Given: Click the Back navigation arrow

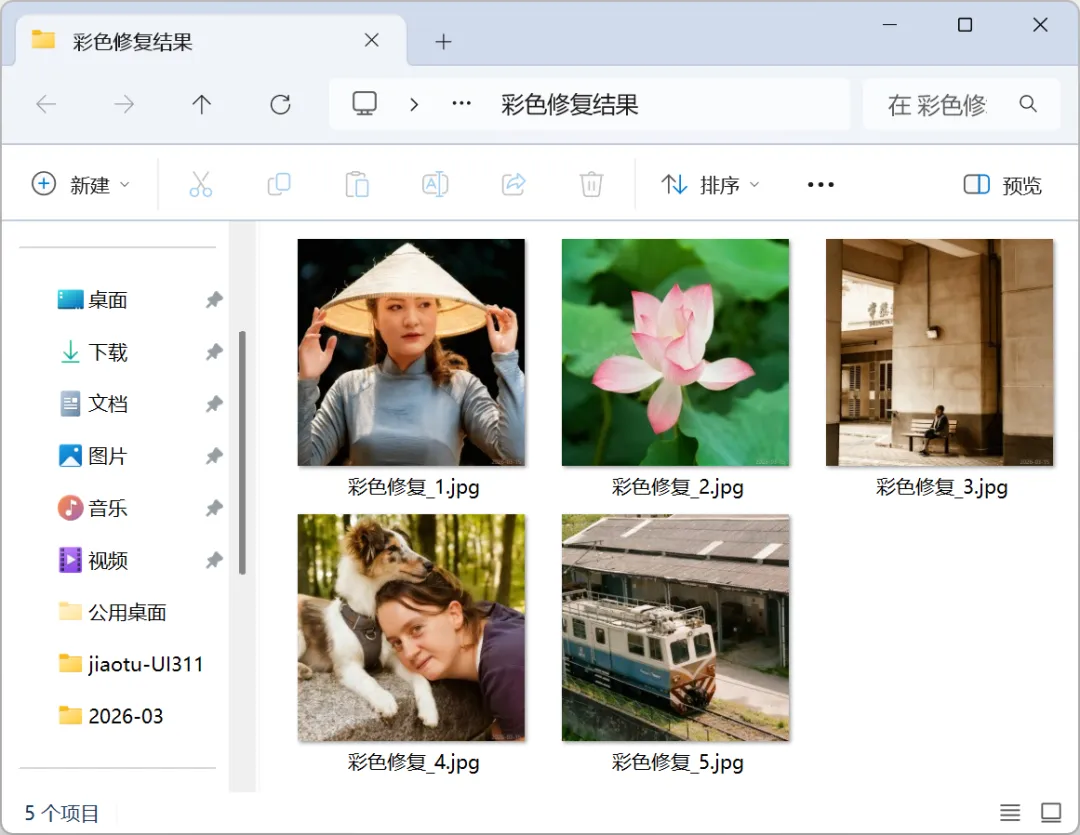Looking at the screenshot, I should click(46, 105).
